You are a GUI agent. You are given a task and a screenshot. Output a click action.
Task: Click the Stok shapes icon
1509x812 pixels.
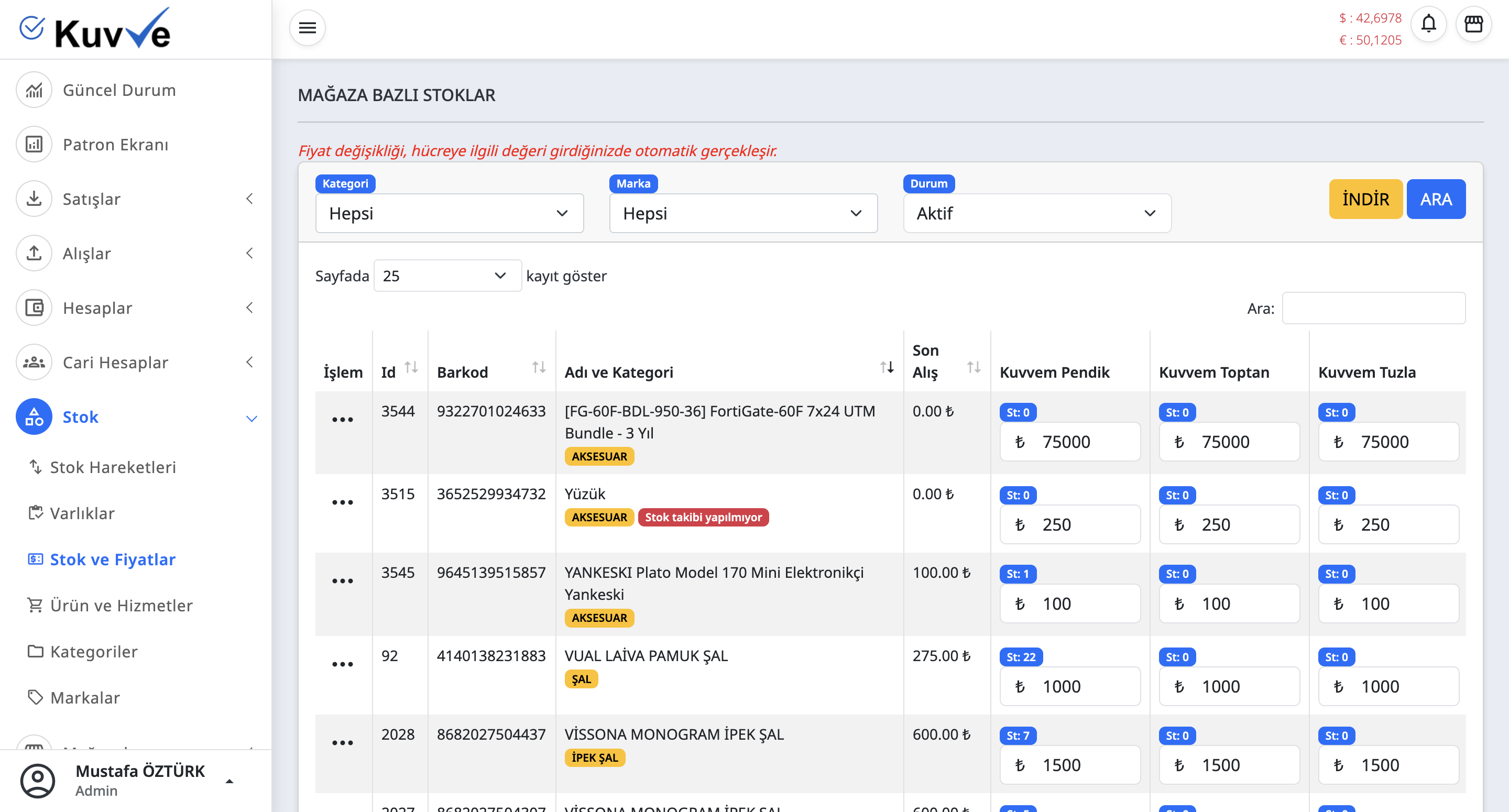click(x=34, y=416)
